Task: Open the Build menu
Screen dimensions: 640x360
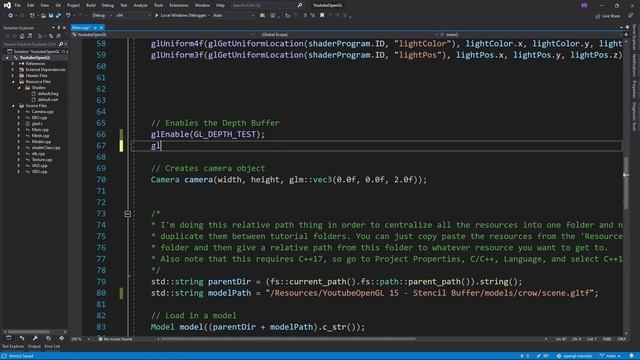Action: [91, 5]
